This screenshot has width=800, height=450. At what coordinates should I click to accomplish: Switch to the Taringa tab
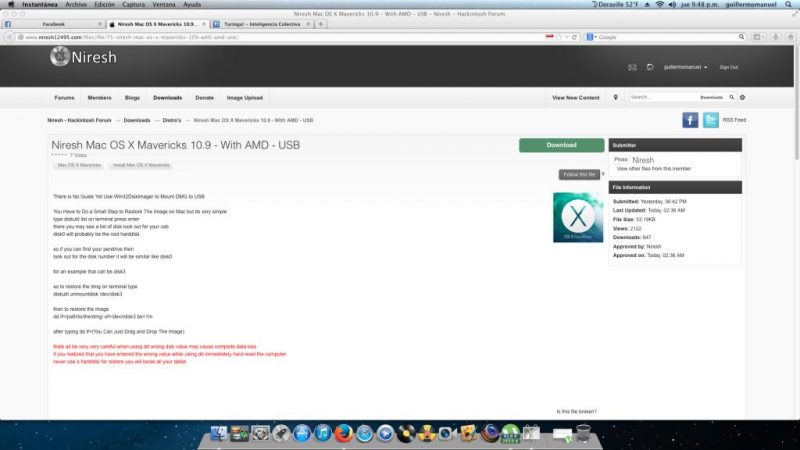tap(261, 24)
